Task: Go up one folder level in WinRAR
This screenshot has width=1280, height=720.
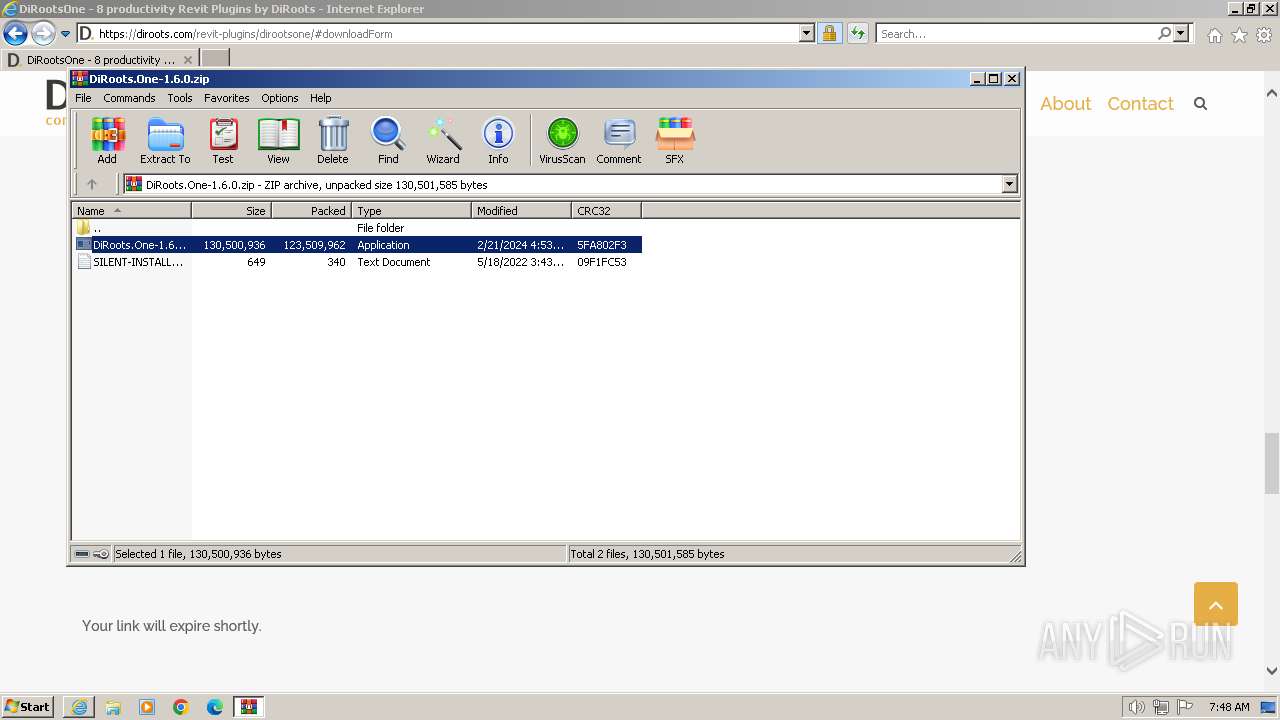Action: (x=92, y=184)
